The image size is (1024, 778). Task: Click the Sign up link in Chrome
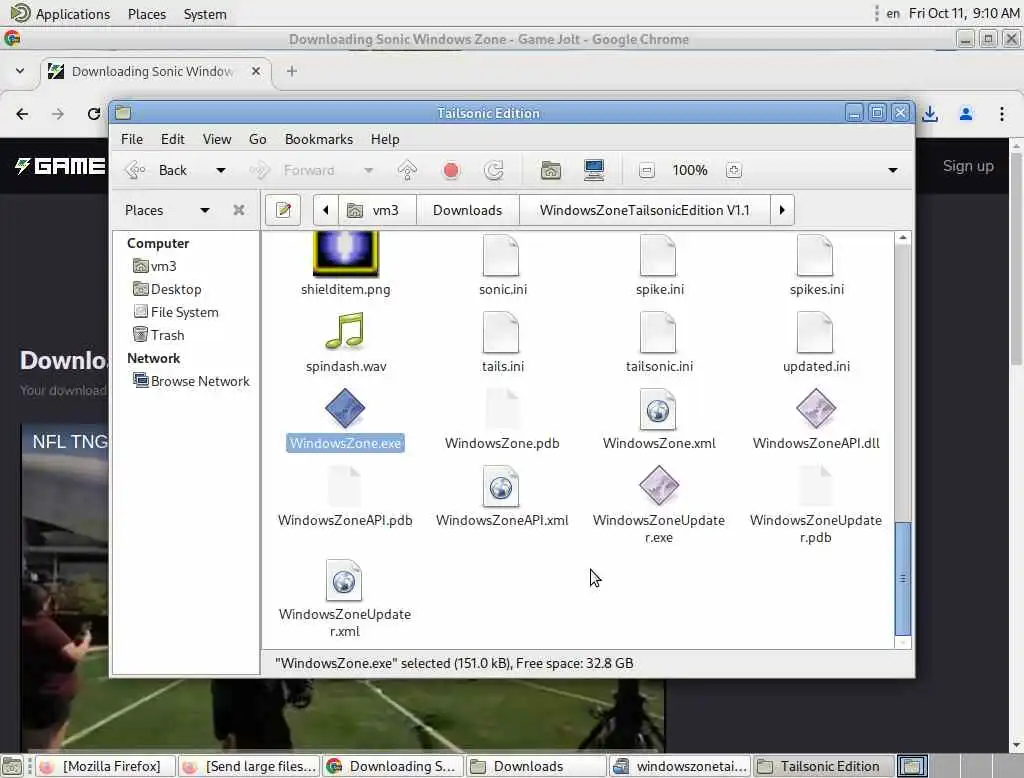click(x=968, y=166)
